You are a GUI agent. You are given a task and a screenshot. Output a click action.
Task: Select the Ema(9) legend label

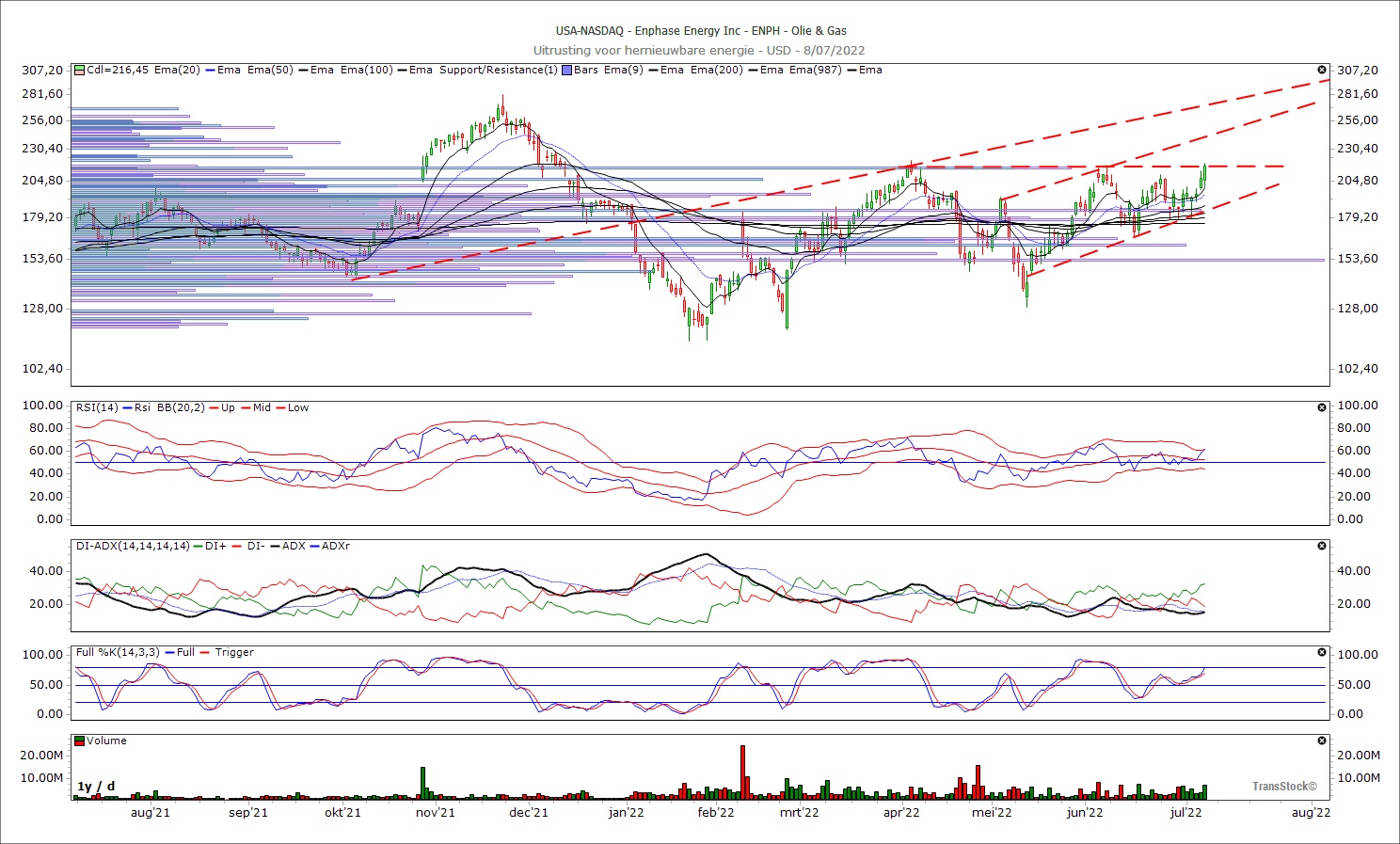click(622, 70)
